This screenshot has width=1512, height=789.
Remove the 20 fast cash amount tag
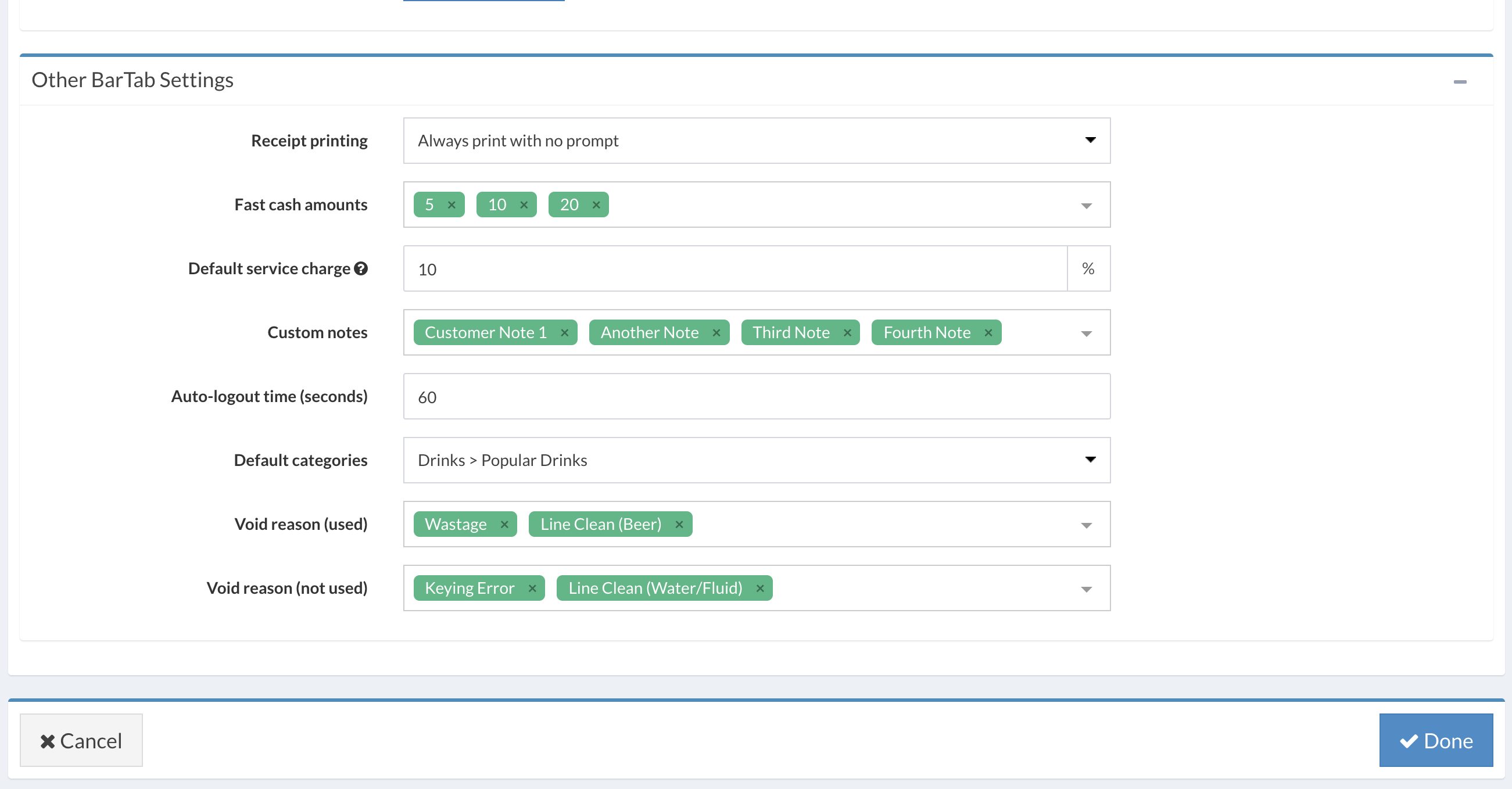point(596,205)
